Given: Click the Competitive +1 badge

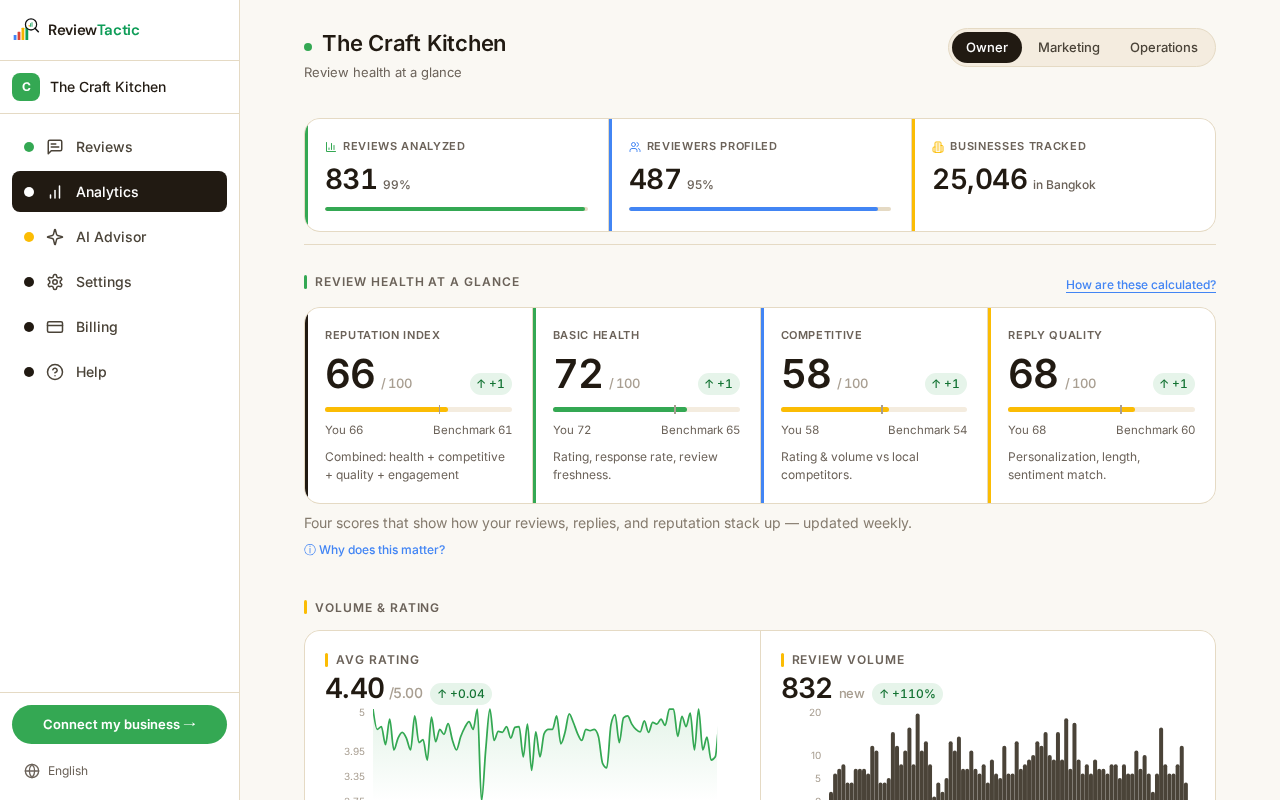Looking at the screenshot, I should click(x=946, y=384).
